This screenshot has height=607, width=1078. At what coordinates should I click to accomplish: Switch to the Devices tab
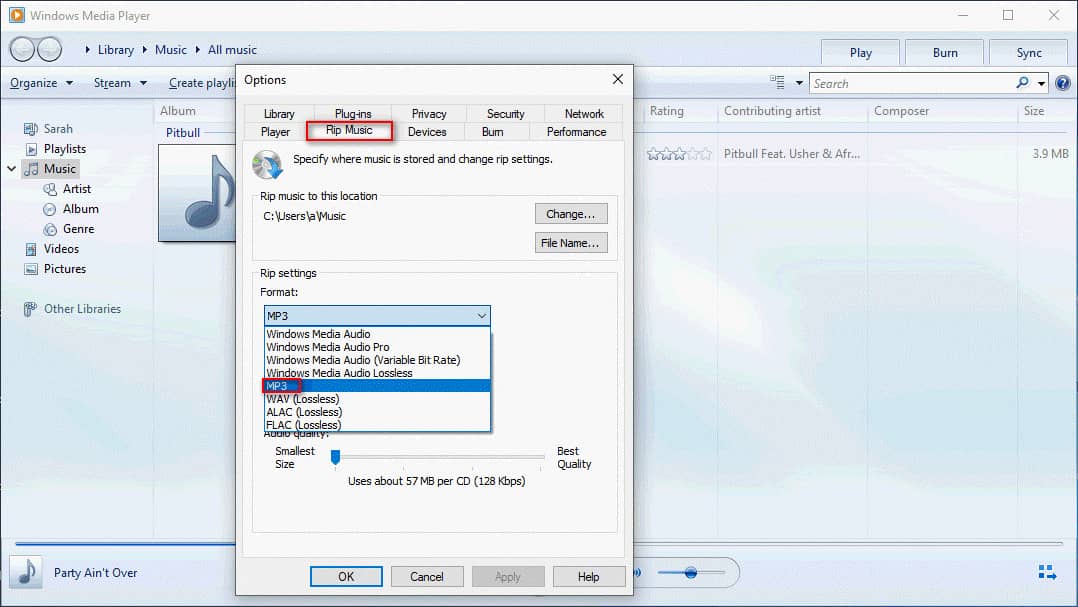[x=427, y=131]
